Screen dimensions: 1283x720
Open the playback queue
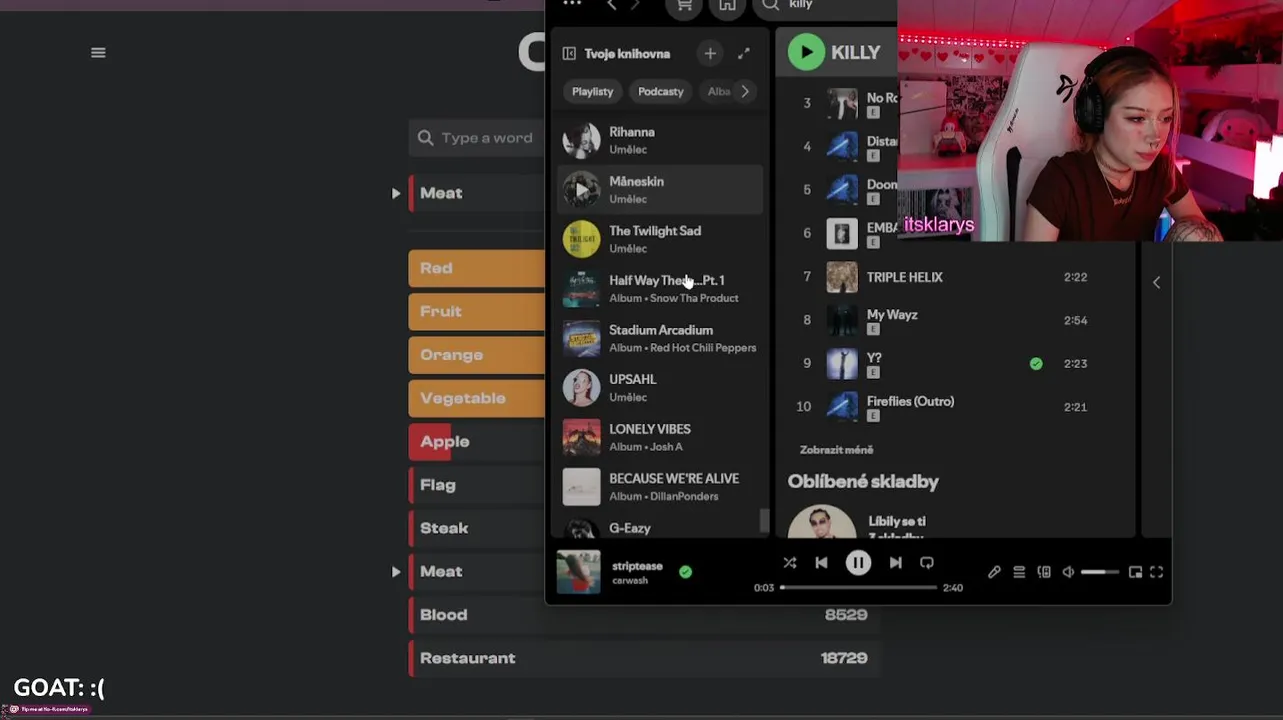(x=1019, y=572)
